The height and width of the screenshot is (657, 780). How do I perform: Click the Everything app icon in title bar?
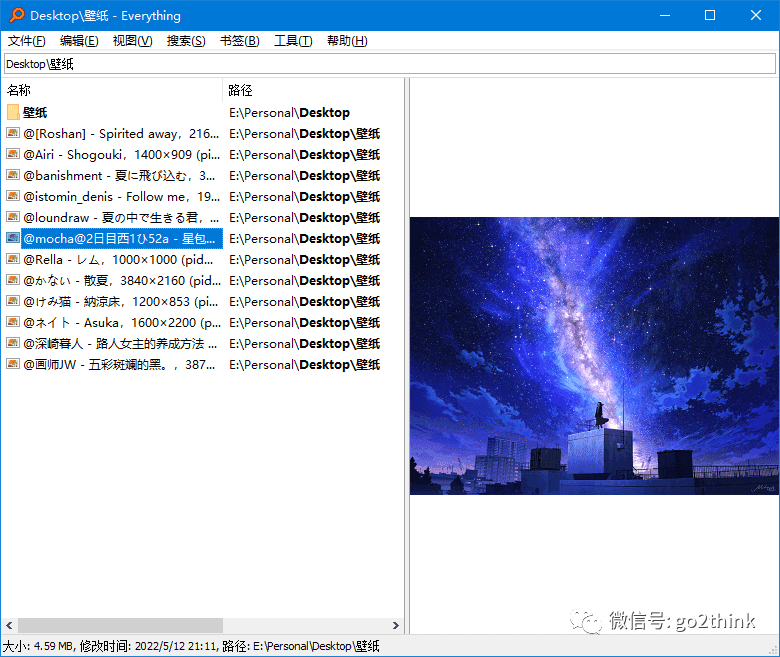tap(16, 15)
